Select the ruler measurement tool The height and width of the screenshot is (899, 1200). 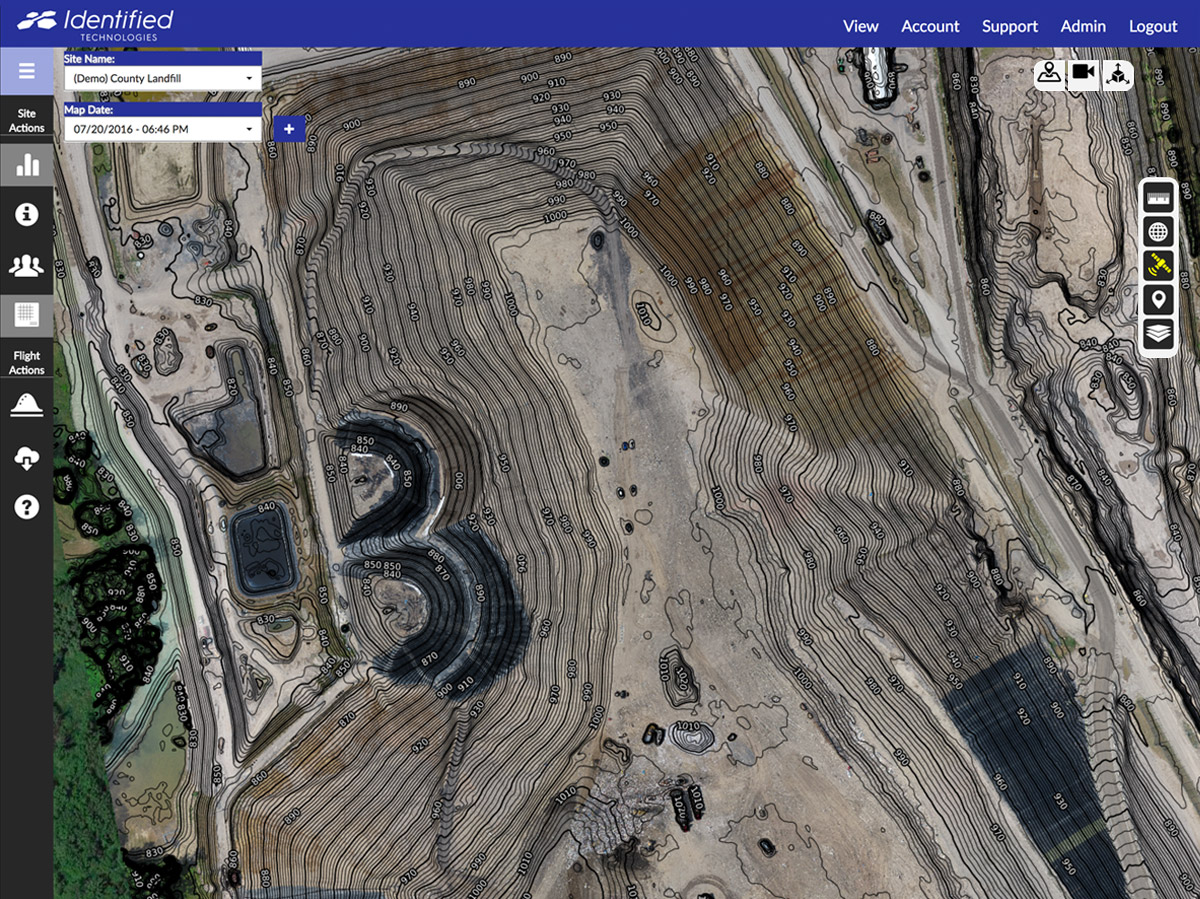1158,197
